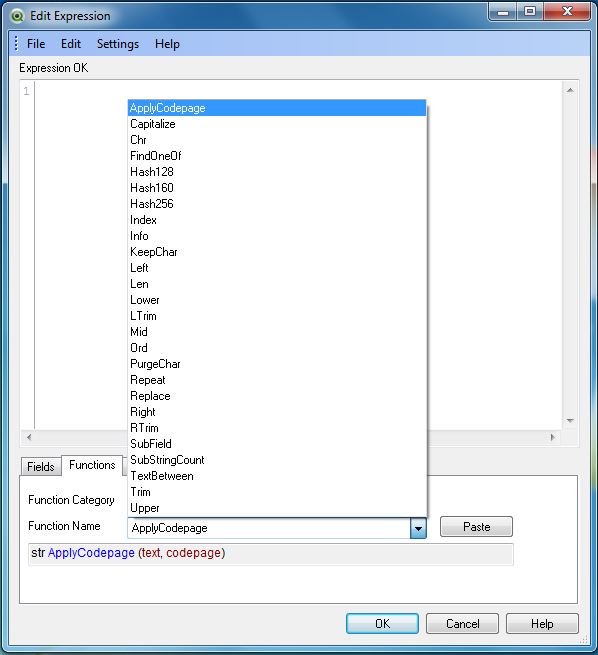Collapse the Function Name dropdown arrow
The image size is (598, 655).
coord(418,528)
